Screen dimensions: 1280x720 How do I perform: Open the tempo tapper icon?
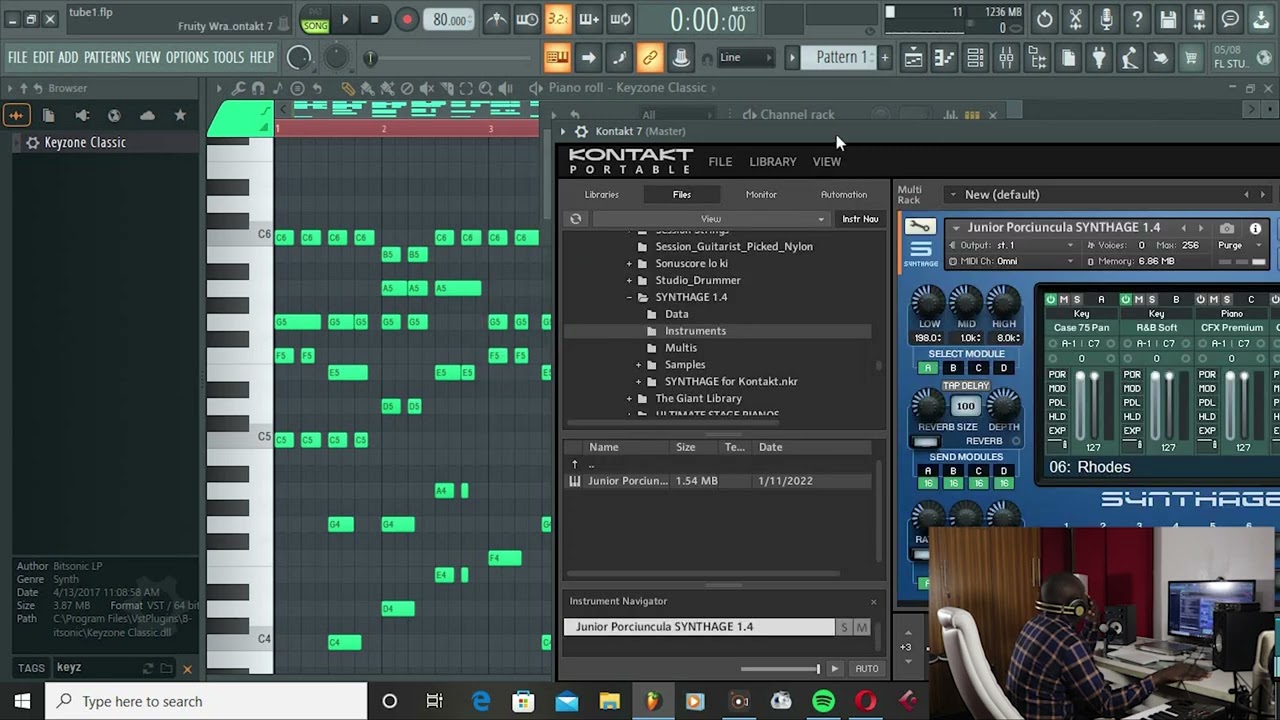pos(1130,58)
